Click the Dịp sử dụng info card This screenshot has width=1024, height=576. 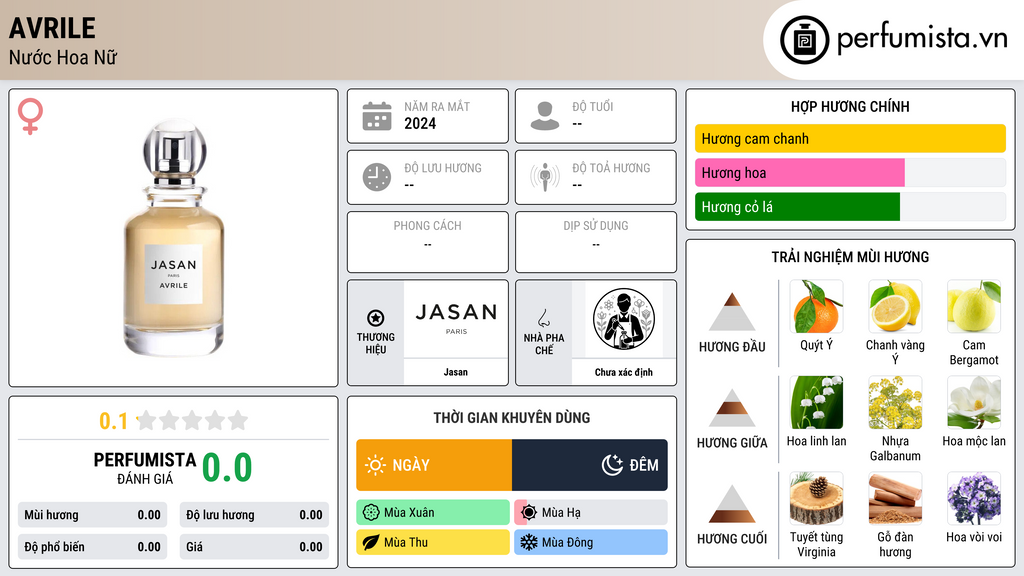coord(596,242)
